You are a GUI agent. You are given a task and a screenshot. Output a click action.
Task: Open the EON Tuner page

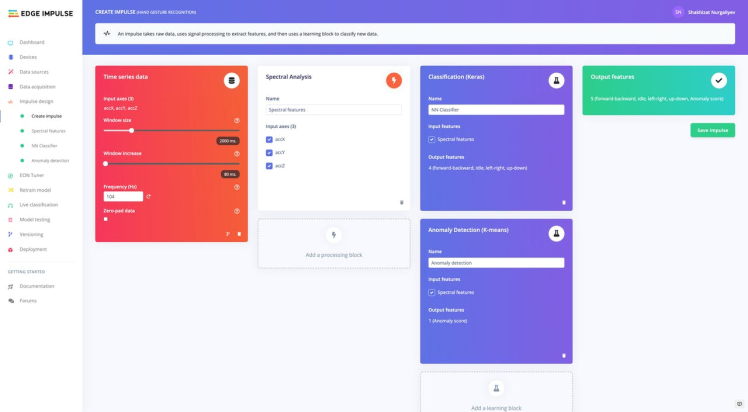pyautogui.click(x=31, y=175)
